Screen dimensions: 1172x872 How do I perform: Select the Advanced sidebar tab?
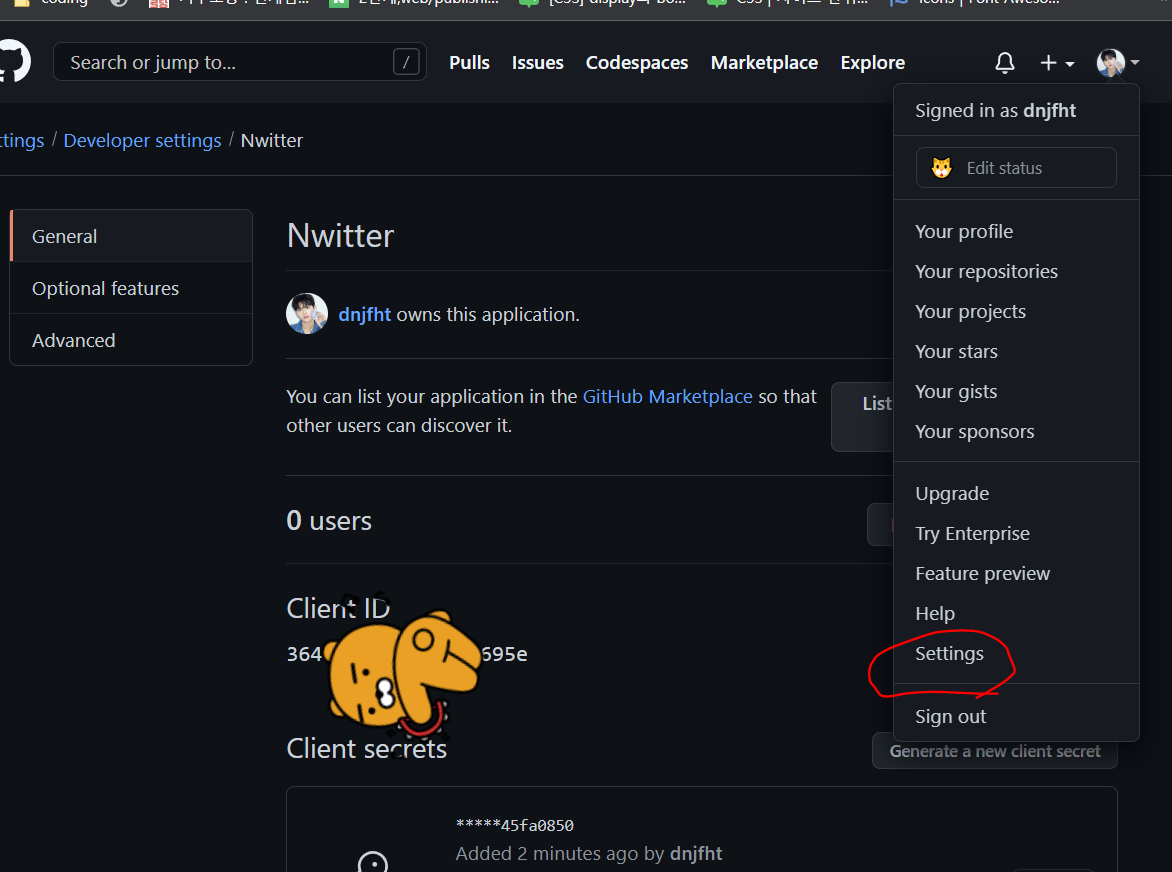click(x=132, y=340)
